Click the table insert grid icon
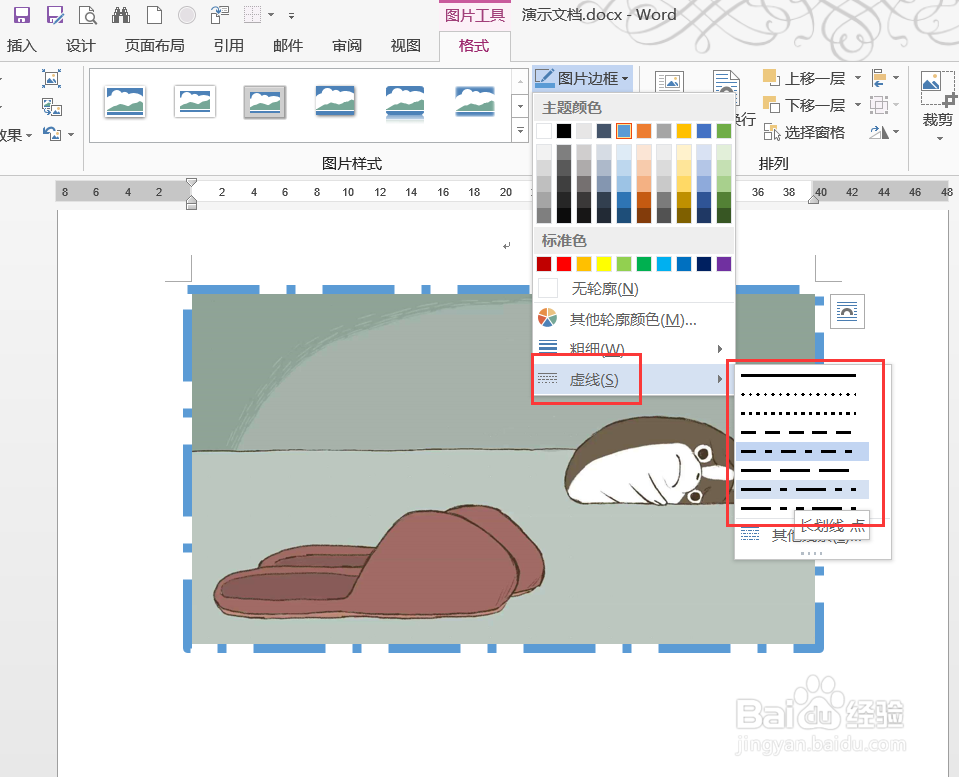Screen dimensions: 959x777 coord(253,15)
